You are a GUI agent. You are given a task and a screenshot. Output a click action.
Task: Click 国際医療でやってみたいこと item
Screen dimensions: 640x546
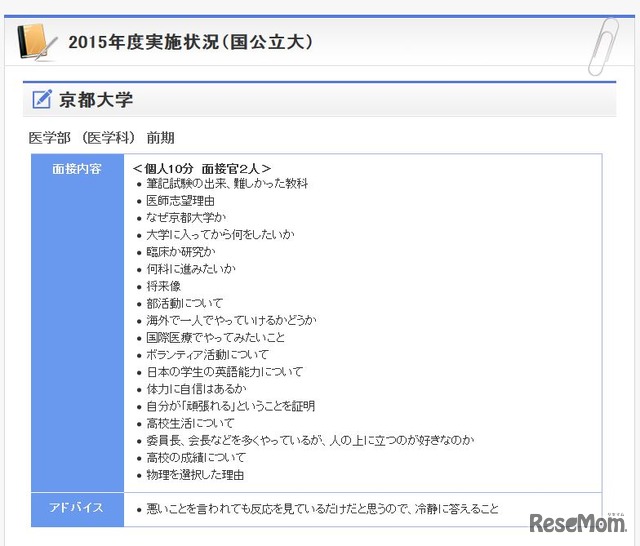(x=216, y=337)
